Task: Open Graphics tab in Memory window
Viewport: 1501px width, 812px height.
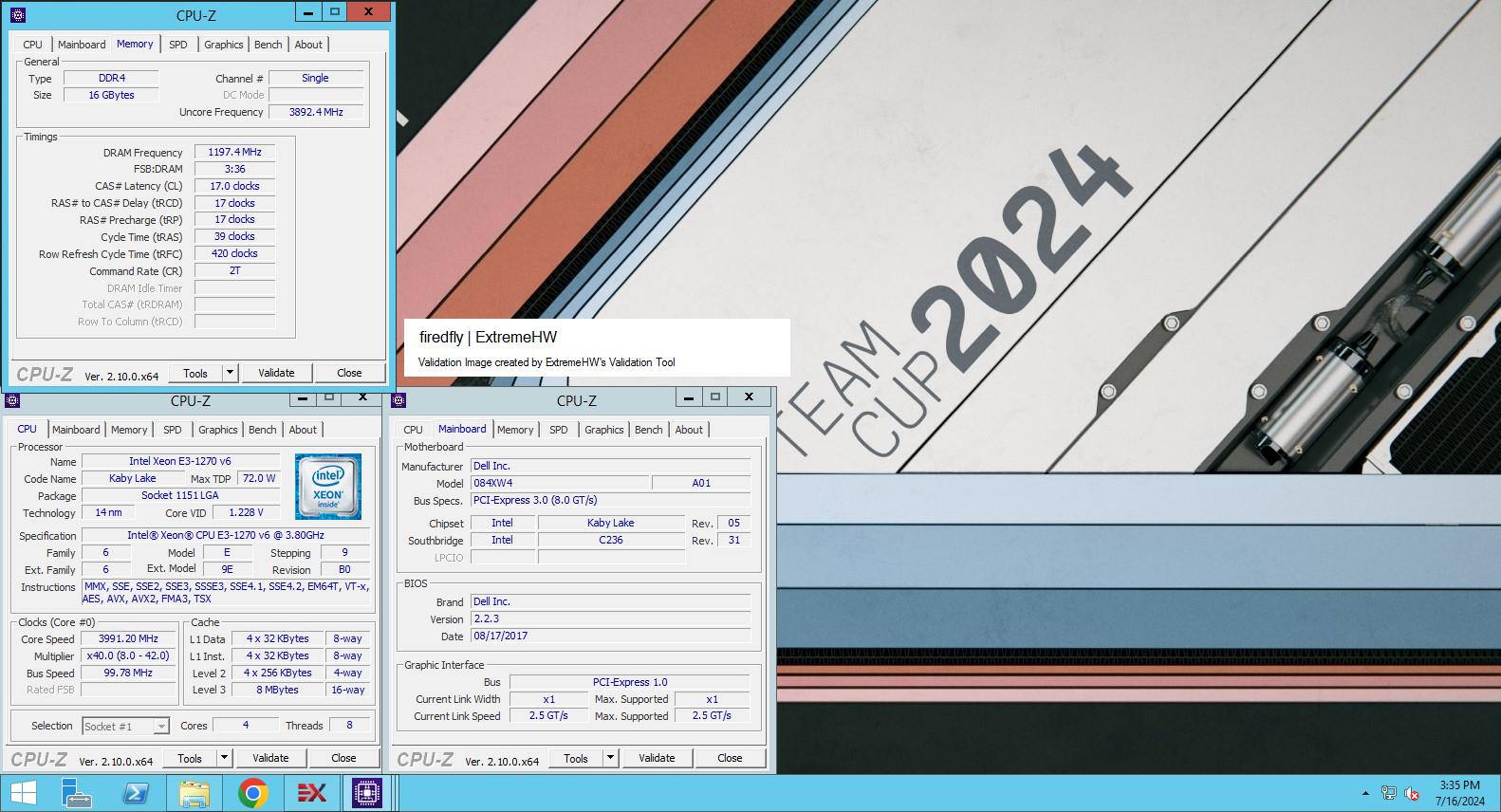Action: tap(224, 45)
